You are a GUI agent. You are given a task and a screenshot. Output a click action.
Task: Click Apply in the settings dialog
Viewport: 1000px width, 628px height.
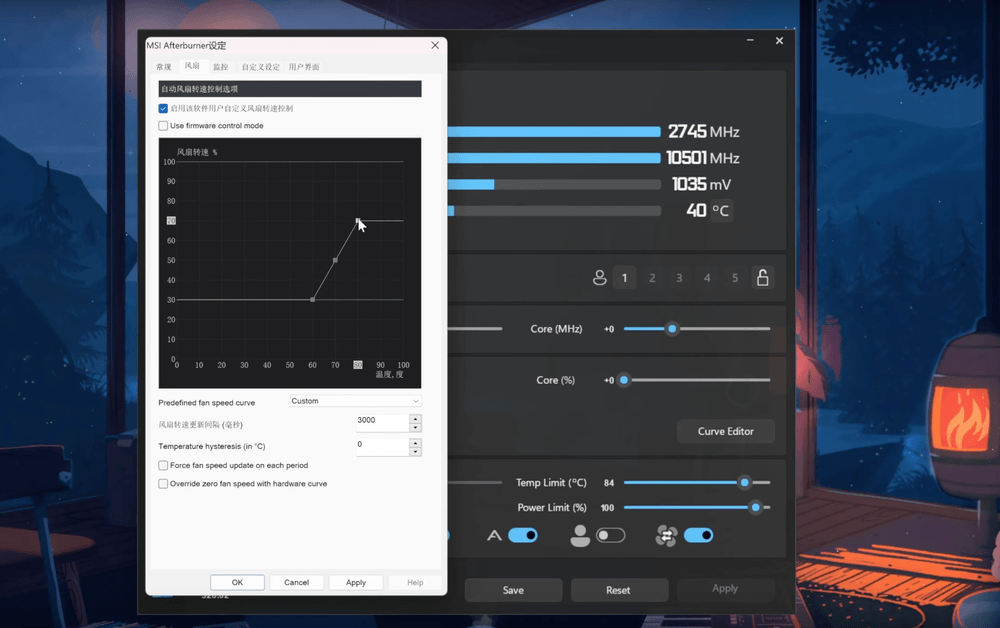point(356,582)
